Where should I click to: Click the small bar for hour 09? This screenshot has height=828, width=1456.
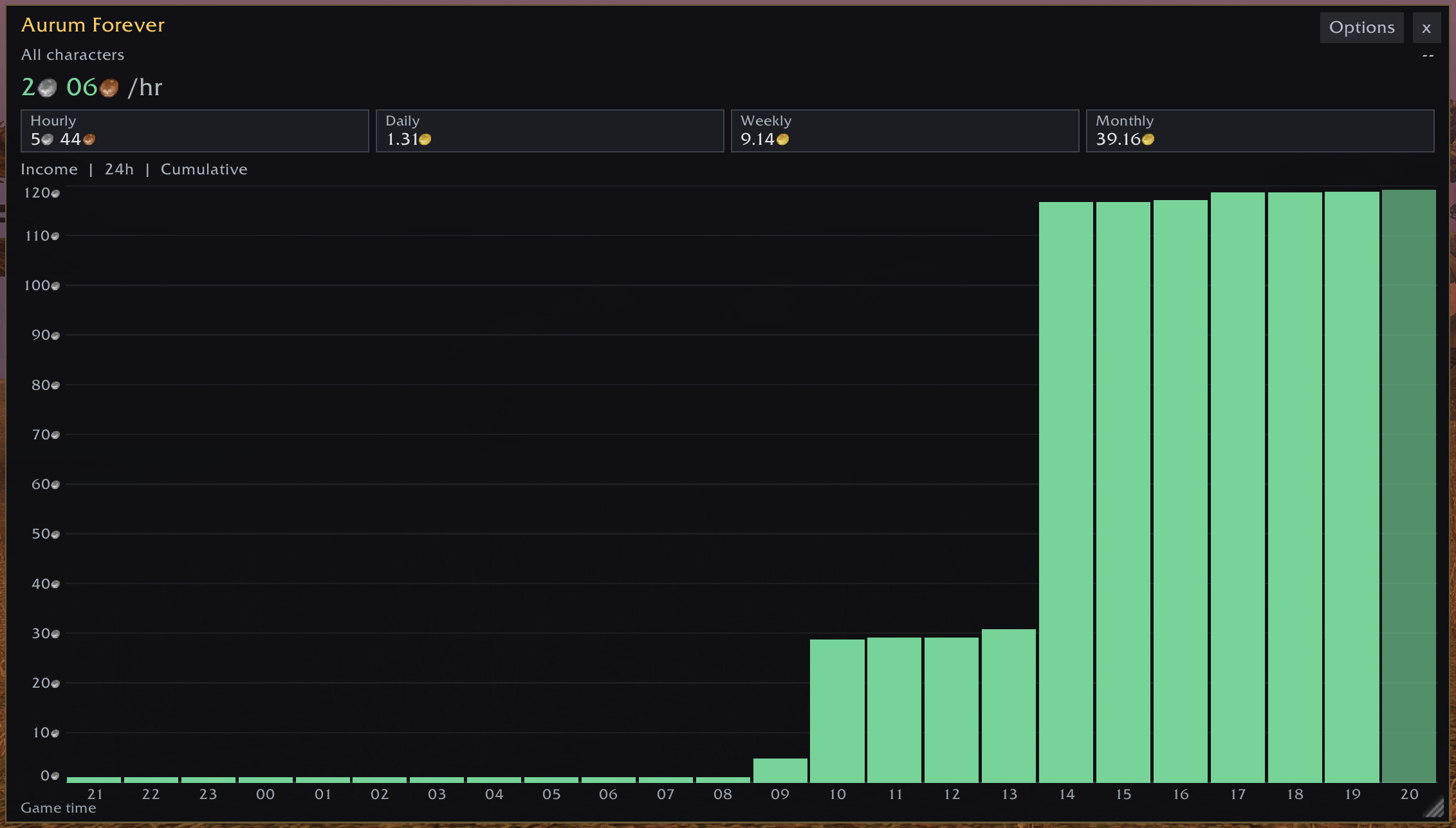[x=780, y=770]
